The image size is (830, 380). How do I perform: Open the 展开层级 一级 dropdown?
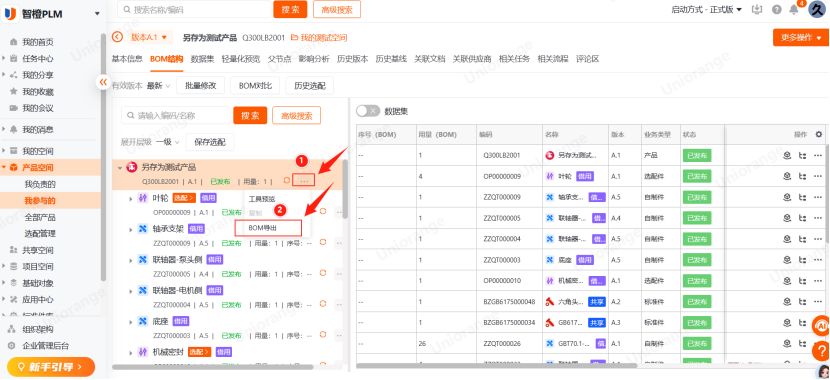[x=168, y=142]
